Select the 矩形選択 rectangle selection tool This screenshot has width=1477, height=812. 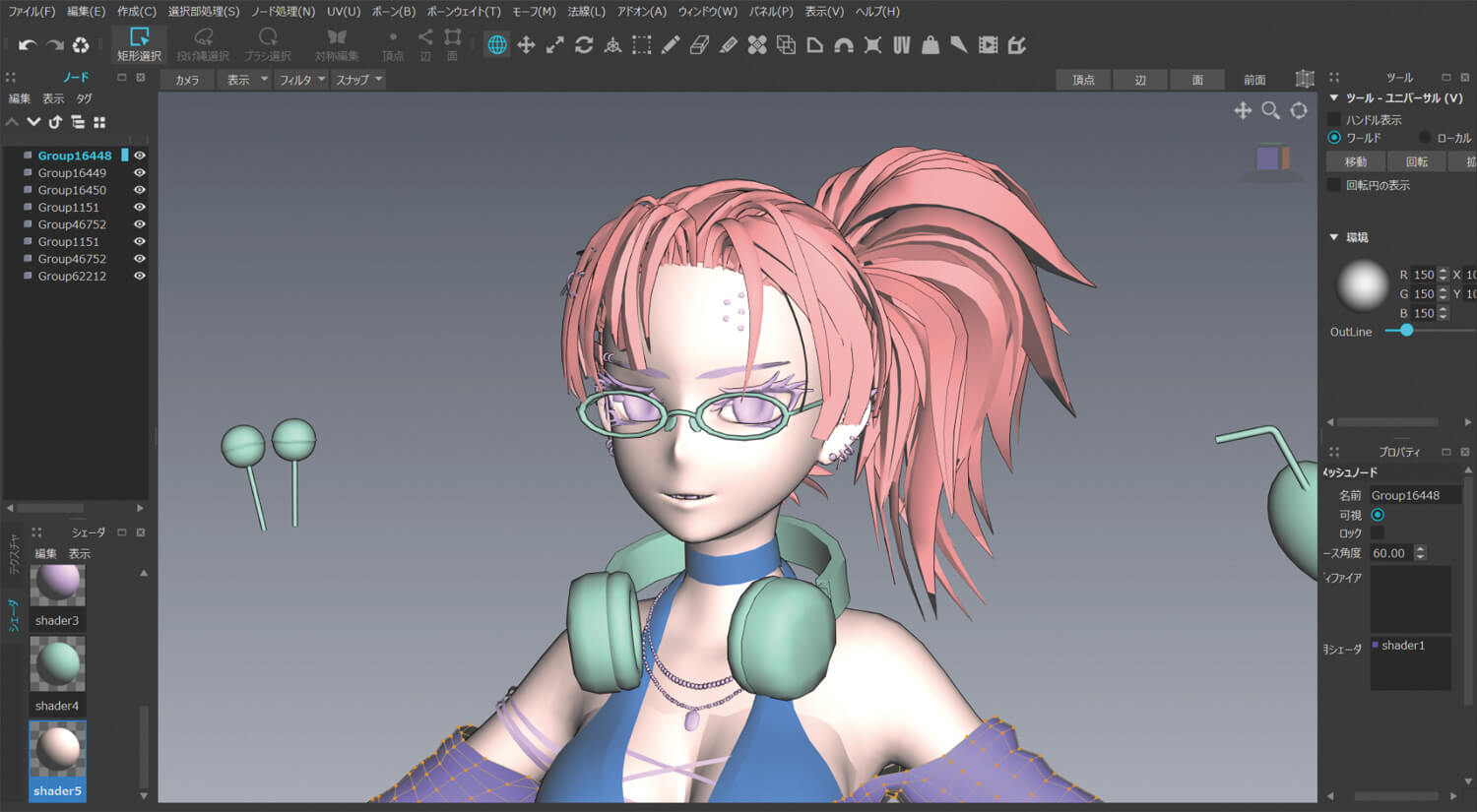139,45
